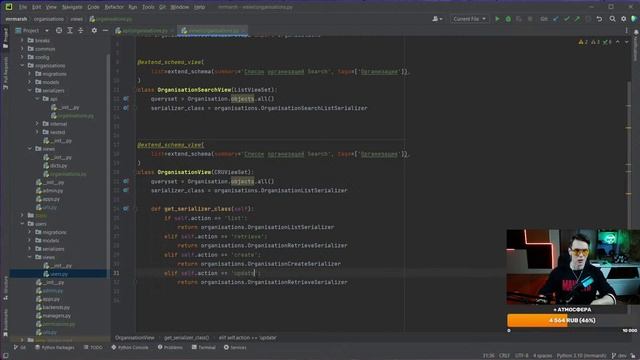This screenshot has height=360, width=640.
Task: Jump to previous highlighted error arrow
Action: [618, 42]
